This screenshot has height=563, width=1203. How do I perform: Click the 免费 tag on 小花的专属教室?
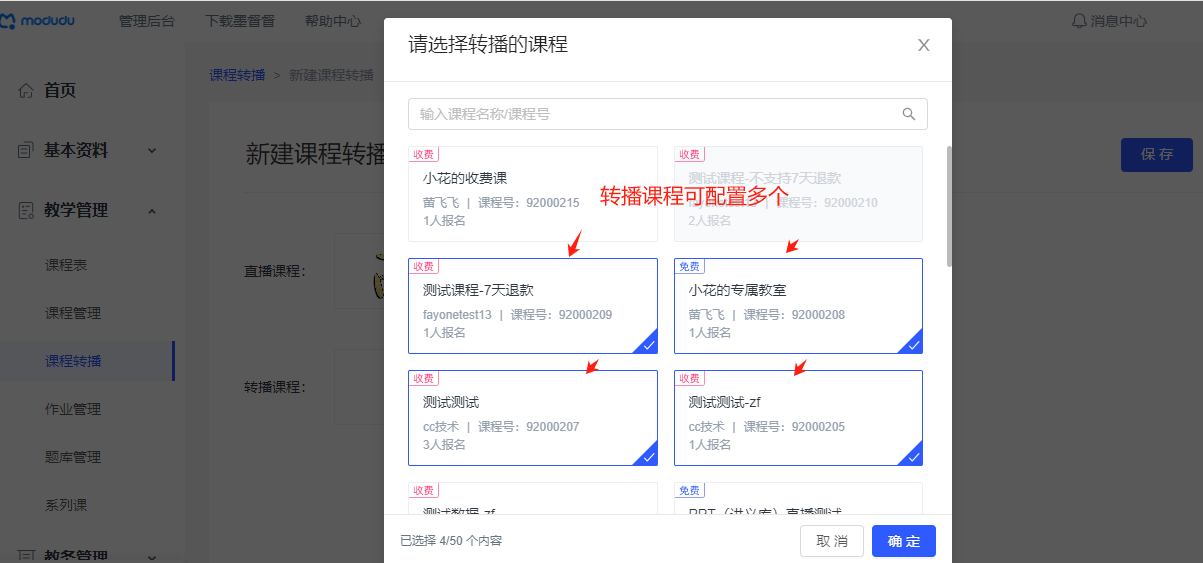[690, 266]
